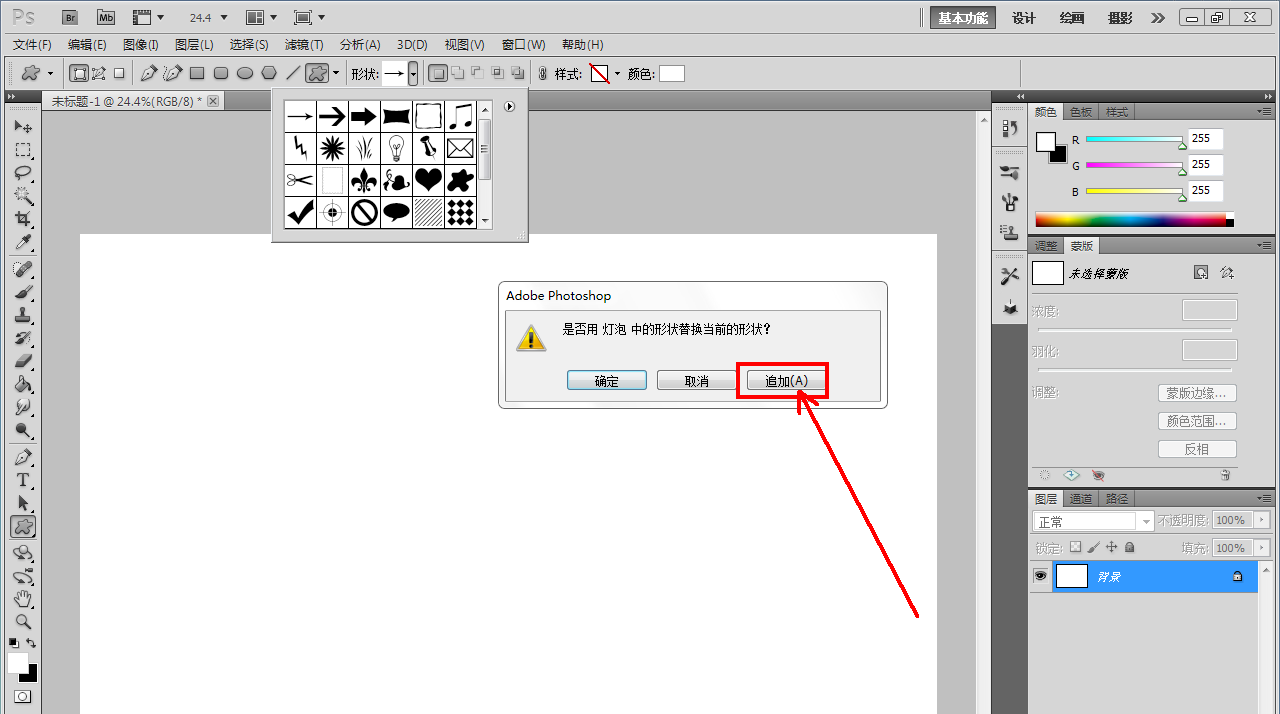The image size is (1280, 714).
Task: Open the tool preset picker arrow
Action: coord(50,74)
